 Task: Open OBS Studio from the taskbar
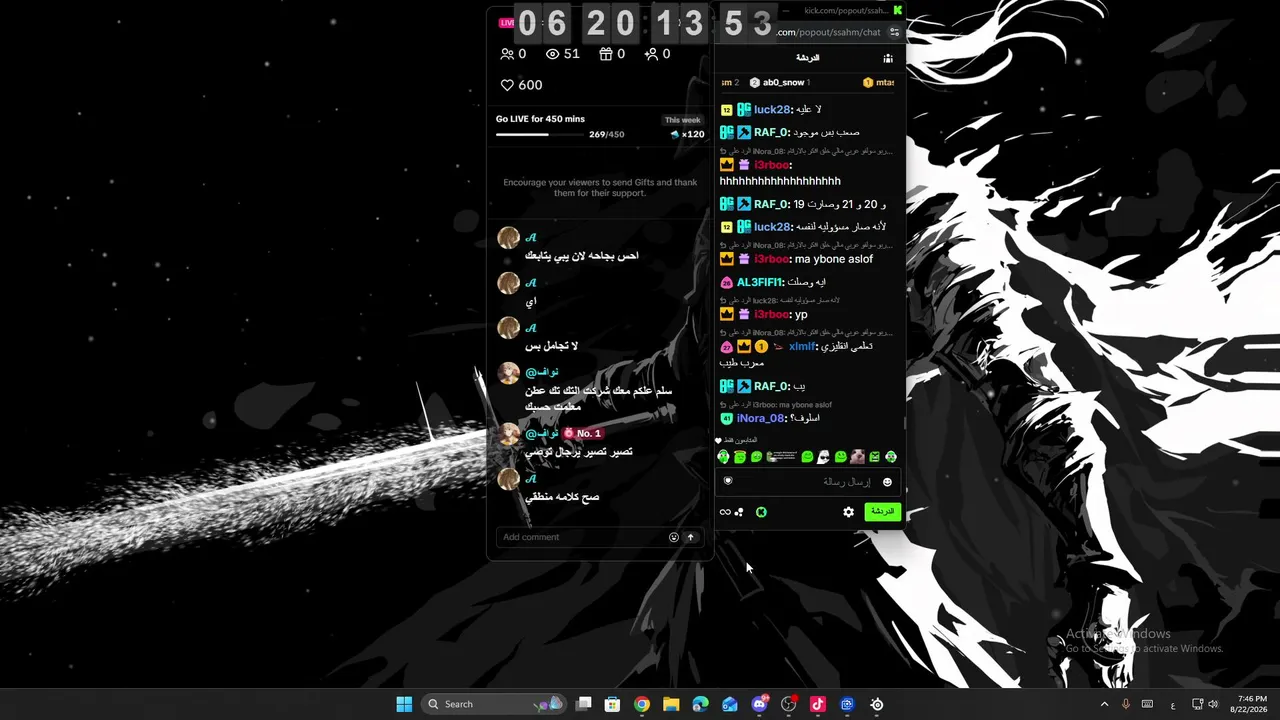coord(789,704)
